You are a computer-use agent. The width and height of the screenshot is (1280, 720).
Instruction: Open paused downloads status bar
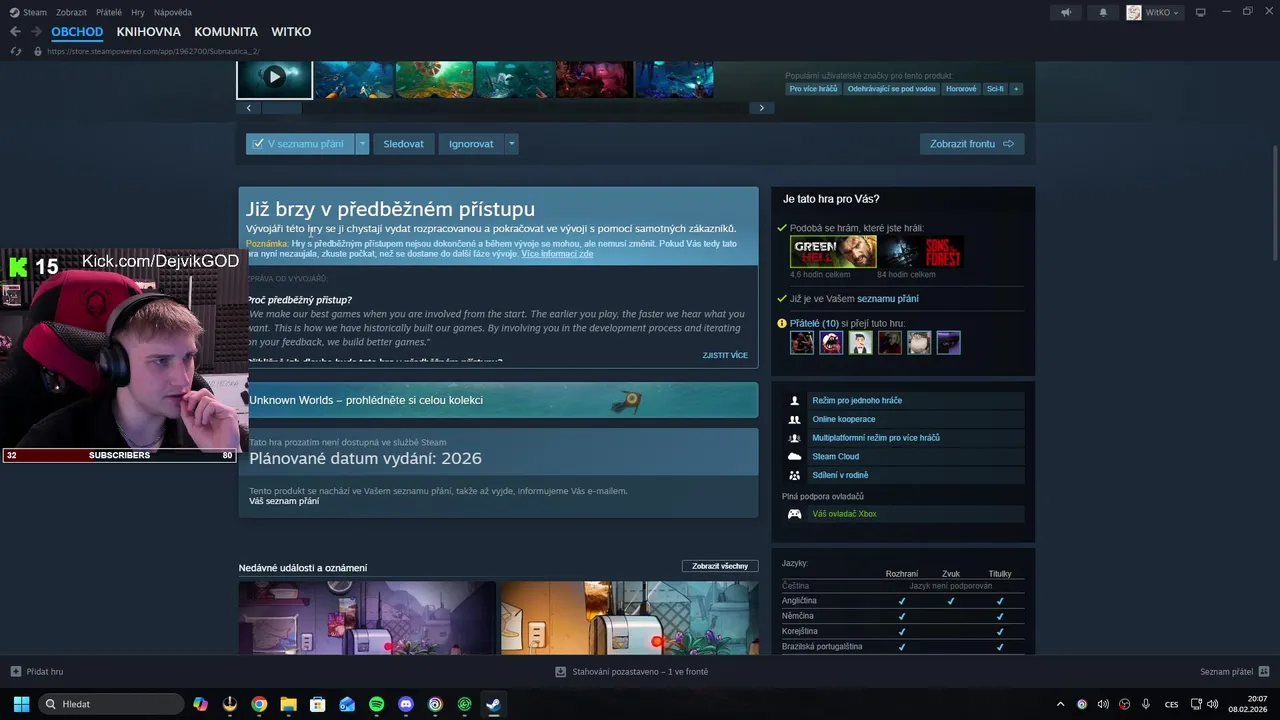click(631, 672)
